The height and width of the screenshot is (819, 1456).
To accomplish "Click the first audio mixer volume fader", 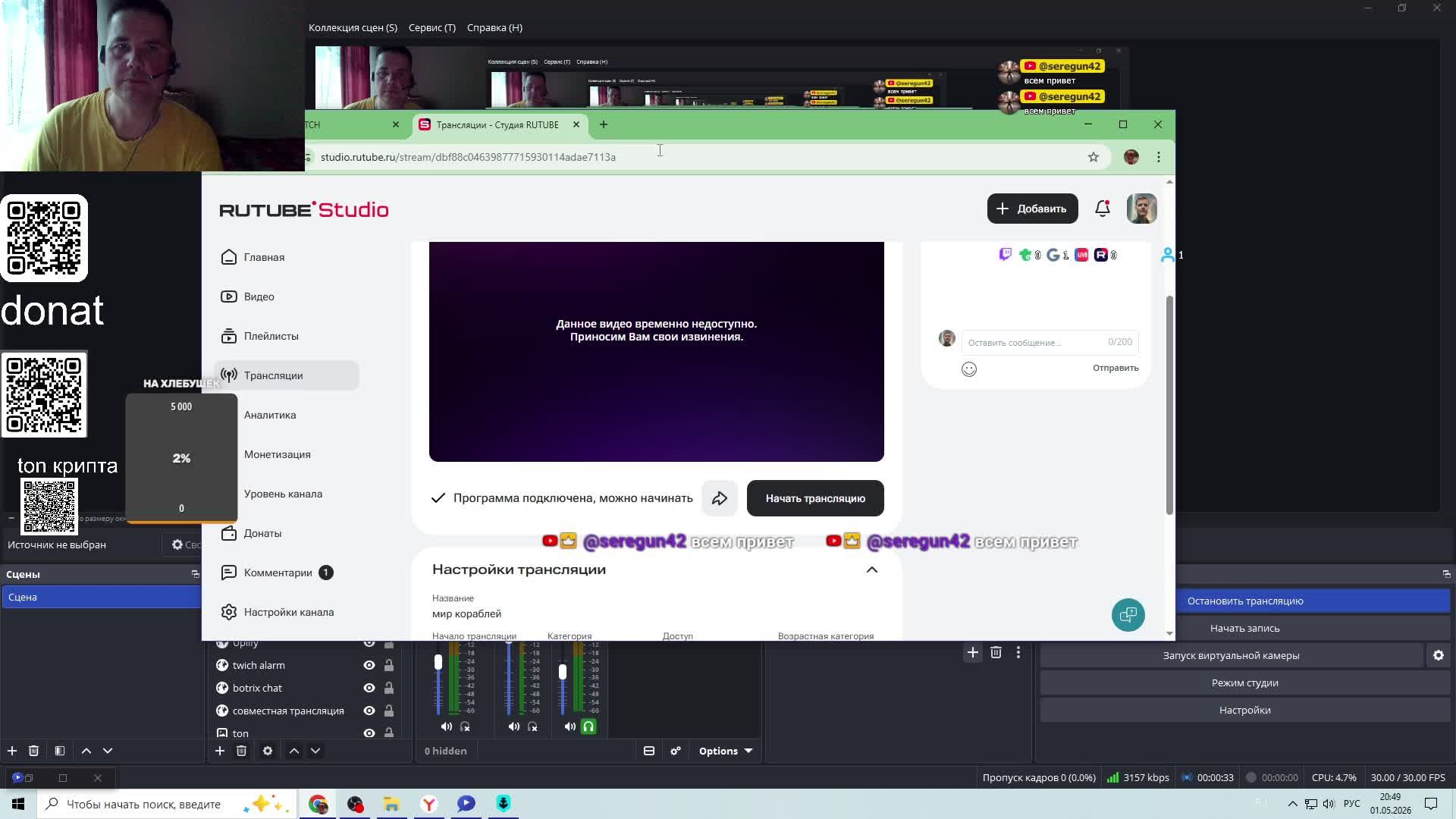I will click(438, 663).
